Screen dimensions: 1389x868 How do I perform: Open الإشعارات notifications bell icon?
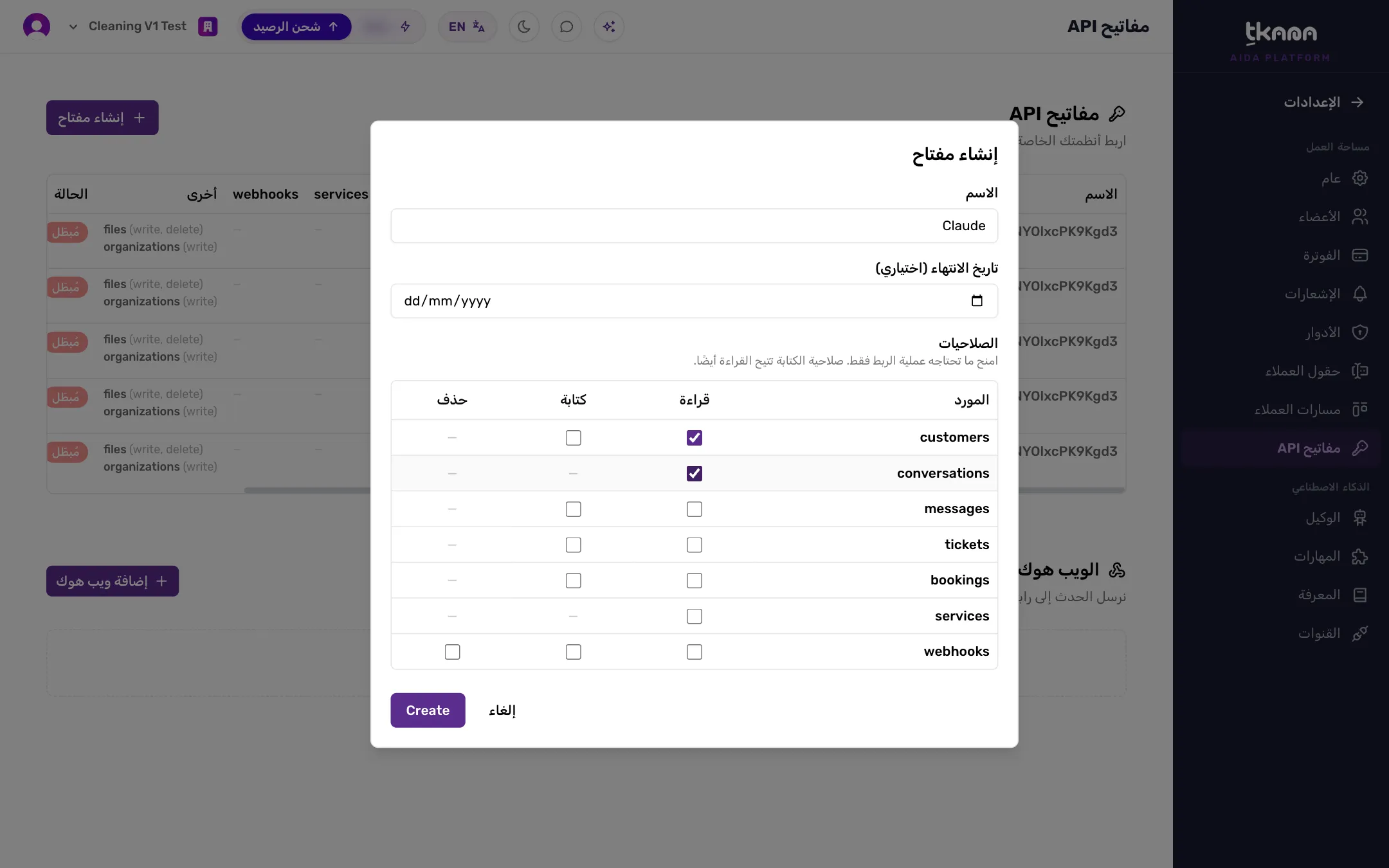[x=1359, y=294]
